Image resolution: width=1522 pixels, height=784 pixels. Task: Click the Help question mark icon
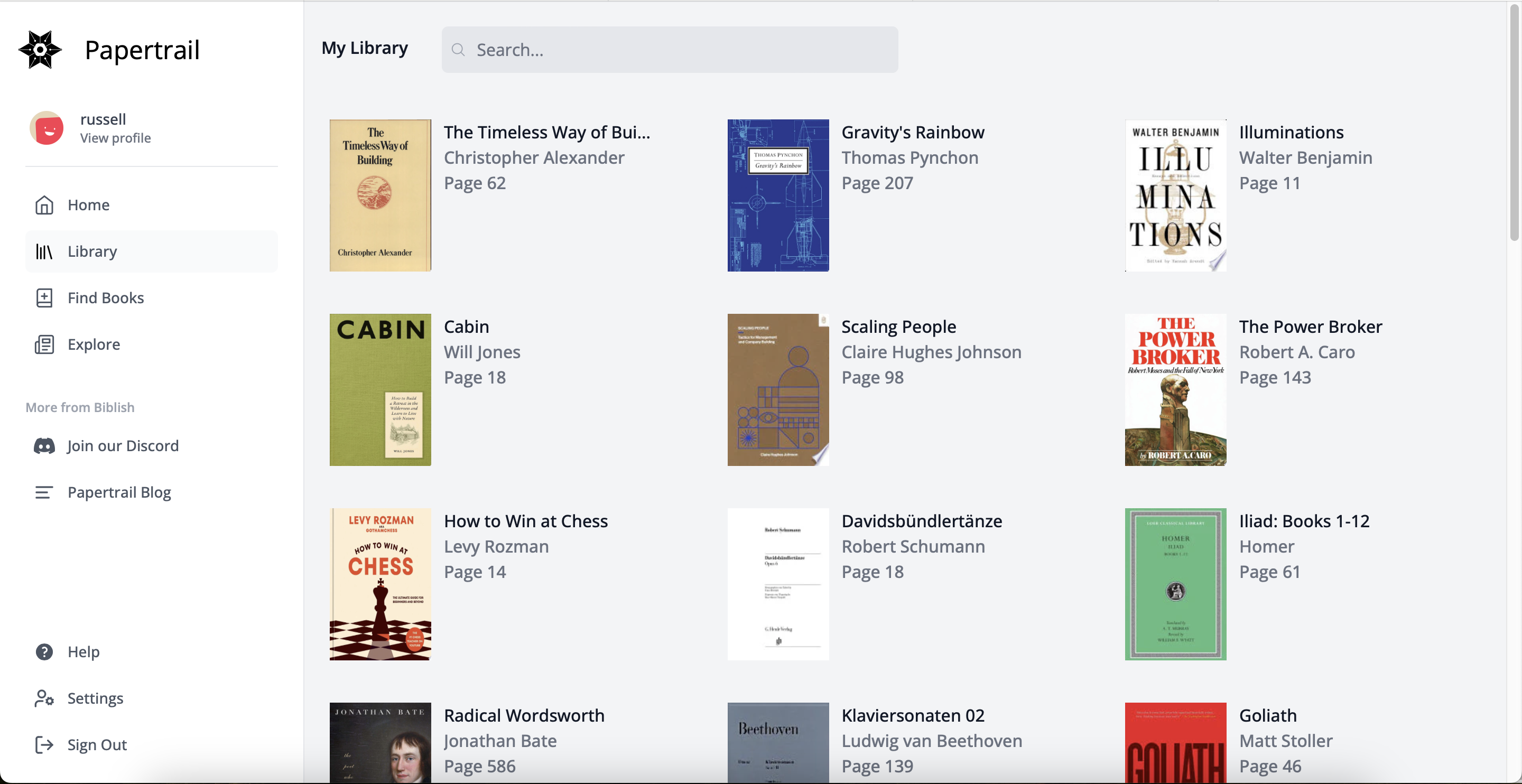point(44,651)
